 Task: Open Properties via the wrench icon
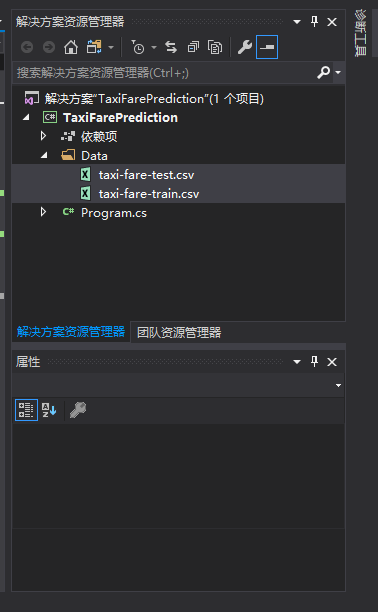pyautogui.click(x=245, y=47)
